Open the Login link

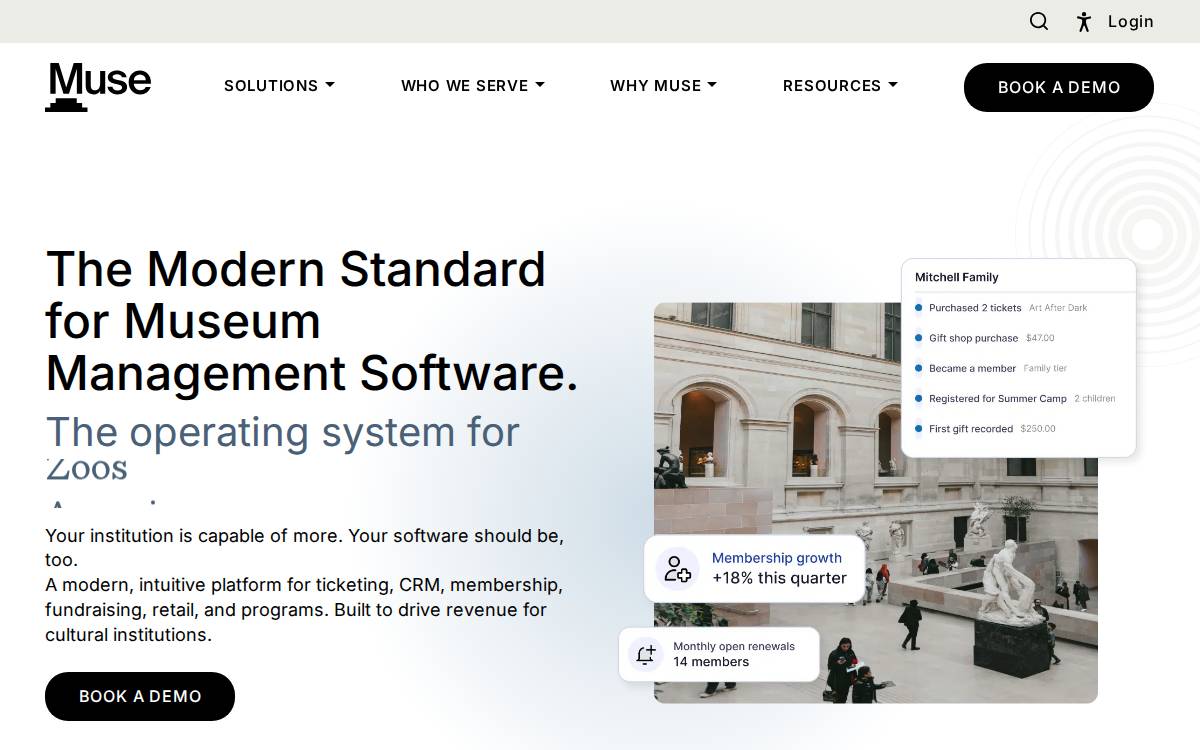[x=1131, y=21]
